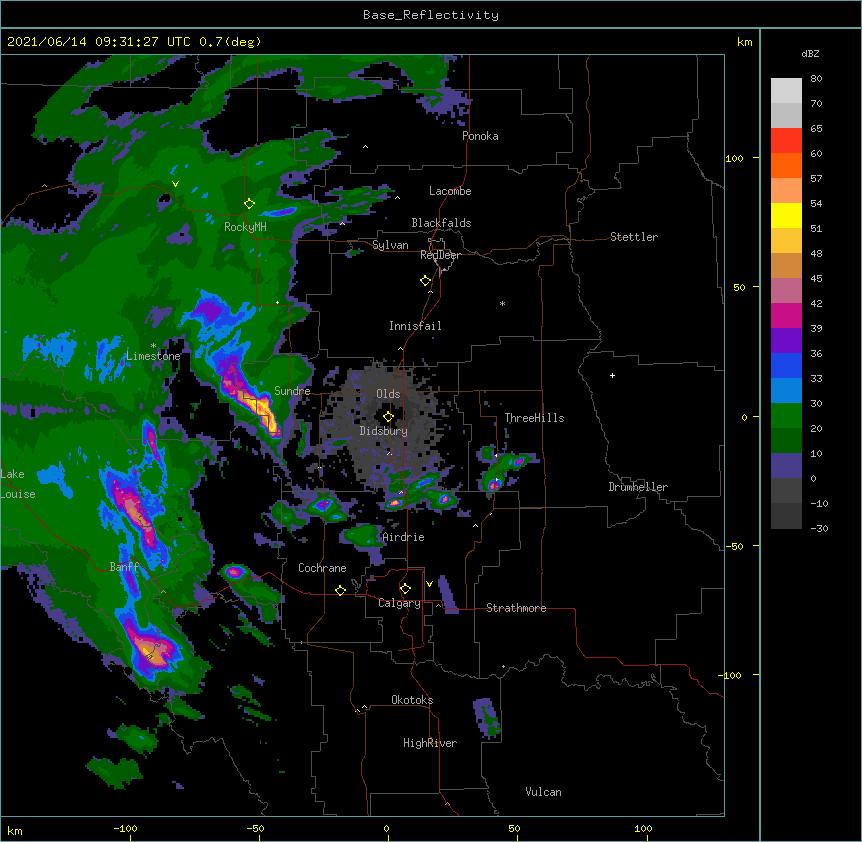Select the yellow diamond marker south of RedDeer
Viewport: 862px width, 842px height.
426,281
